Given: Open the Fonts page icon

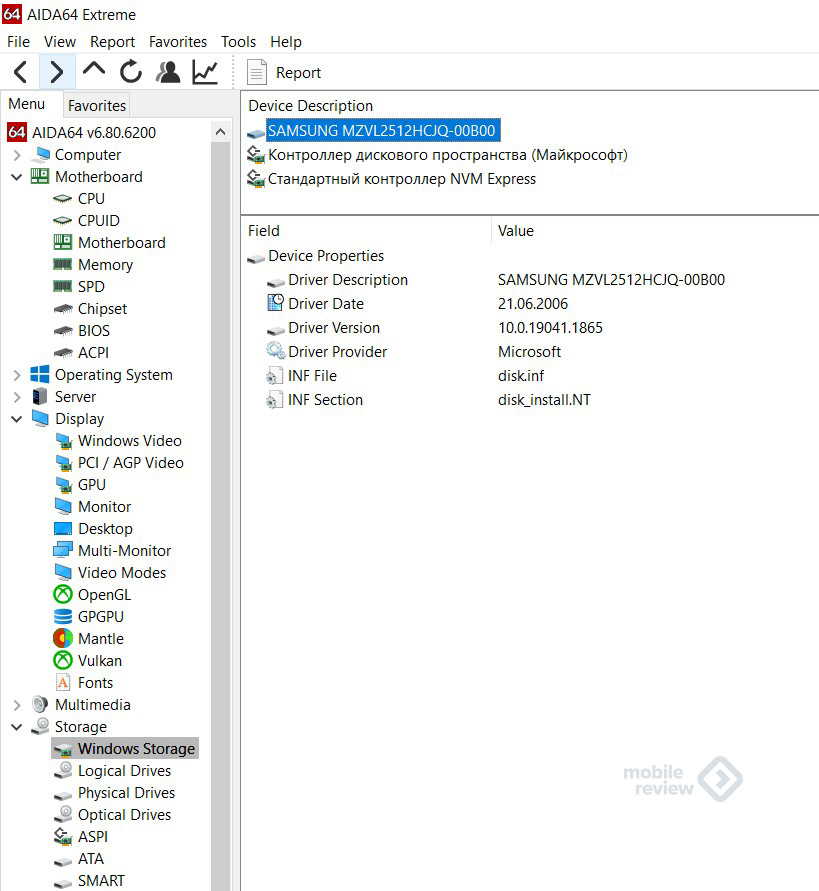Looking at the screenshot, I should pyautogui.click(x=63, y=683).
